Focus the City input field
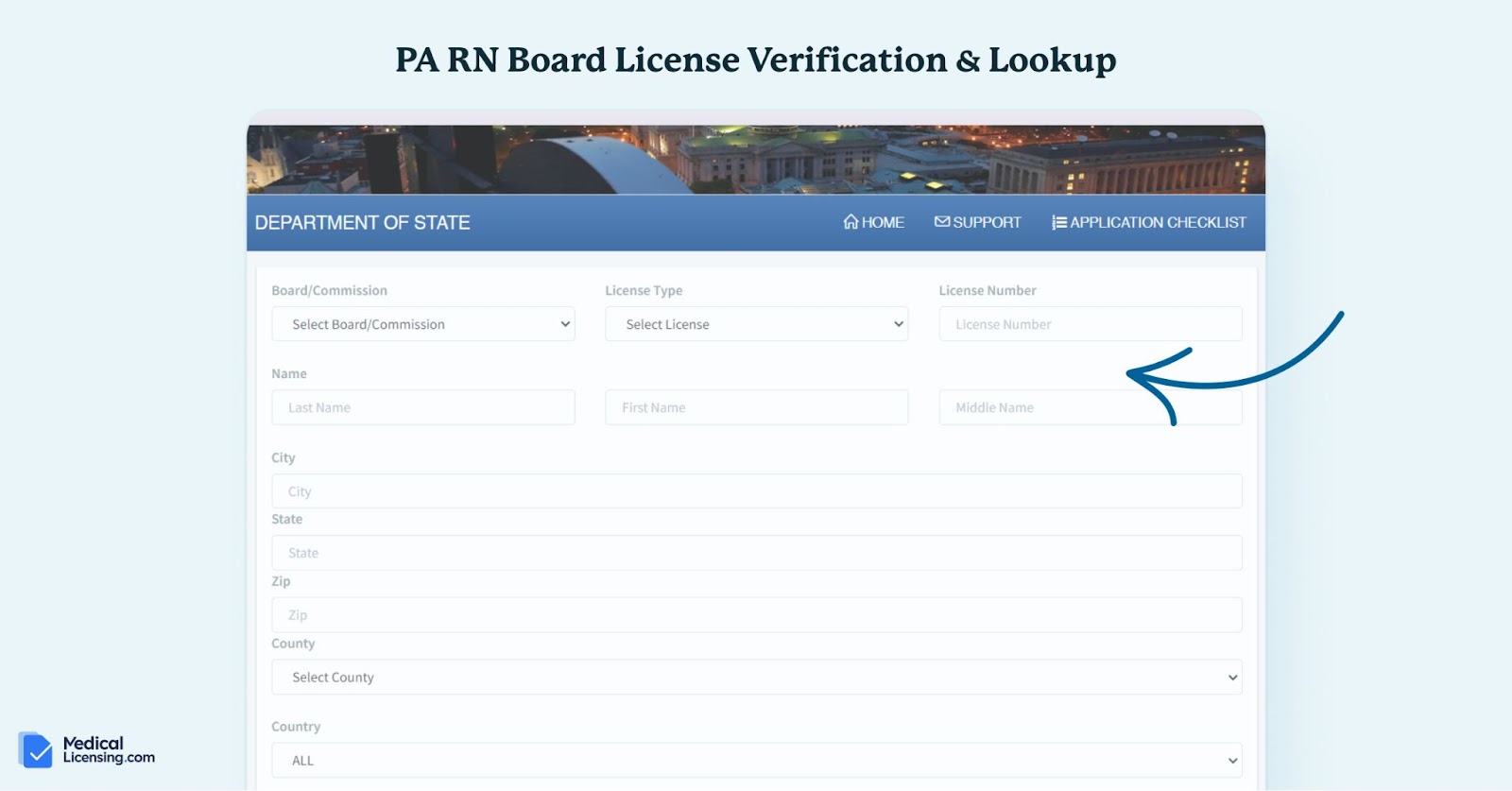This screenshot has height=791, width=1512. coord(757,491)
